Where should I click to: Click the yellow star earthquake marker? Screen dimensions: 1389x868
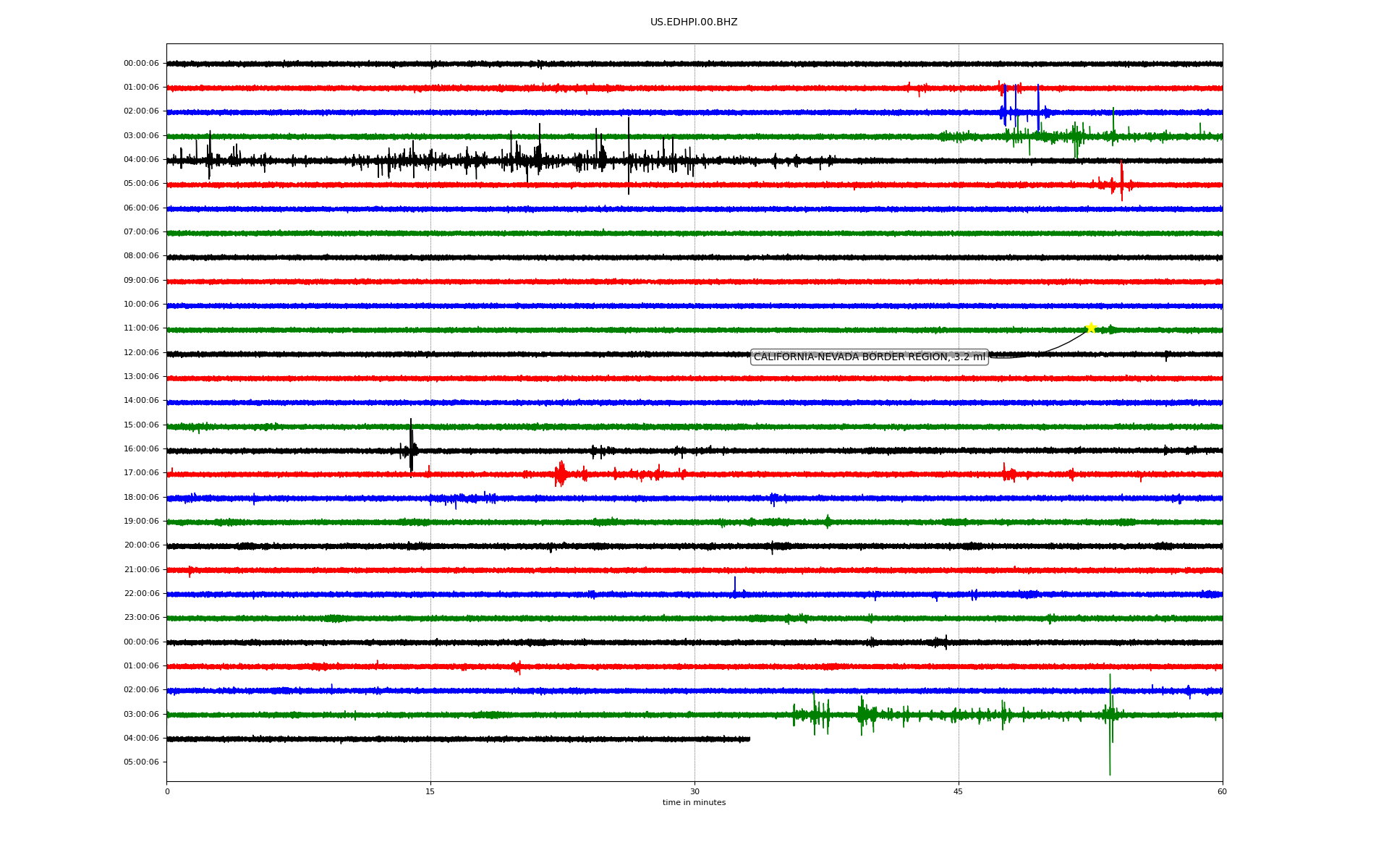tap(1091, 328)
